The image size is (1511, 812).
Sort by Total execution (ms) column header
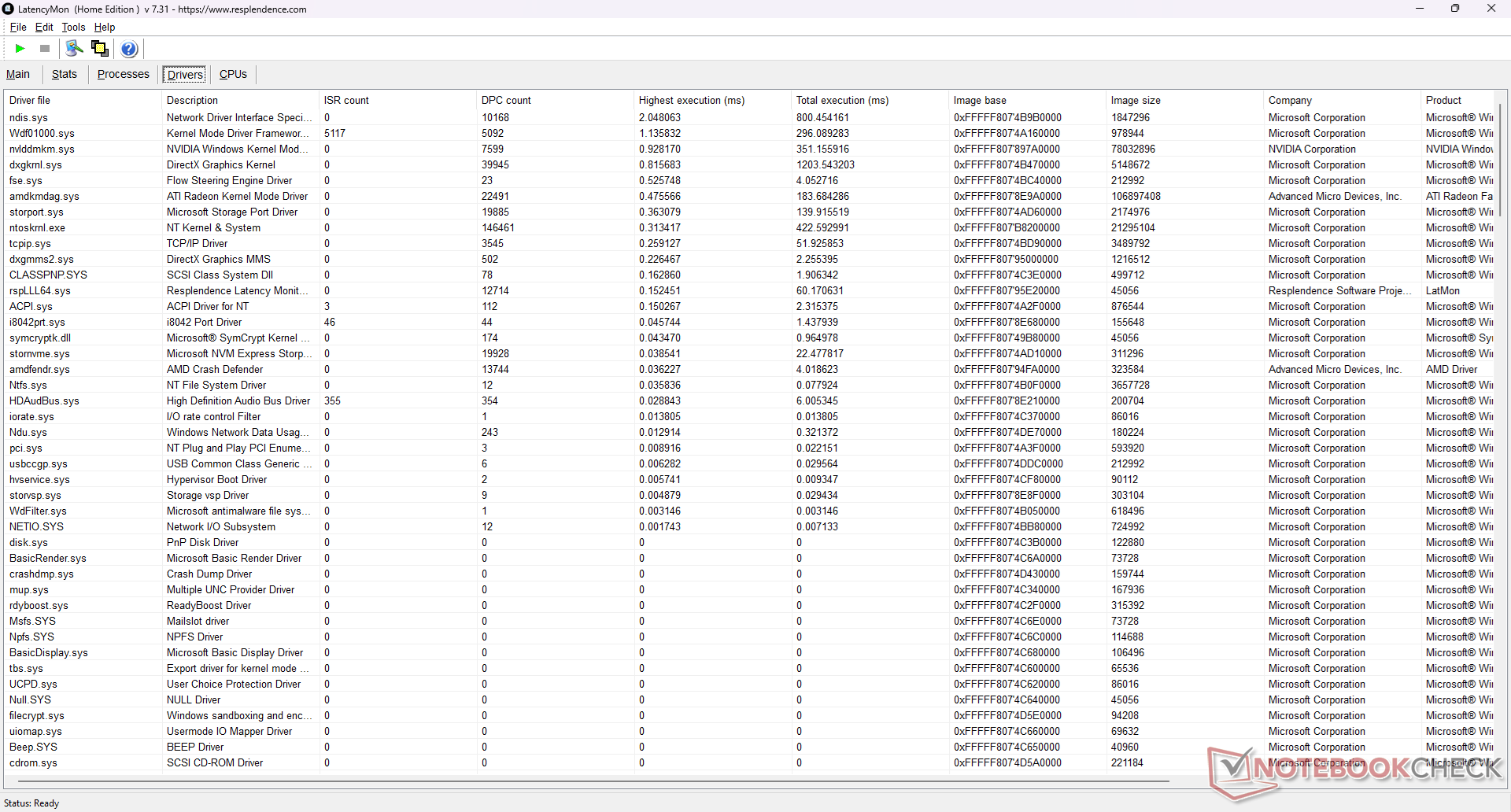[870, 100]
